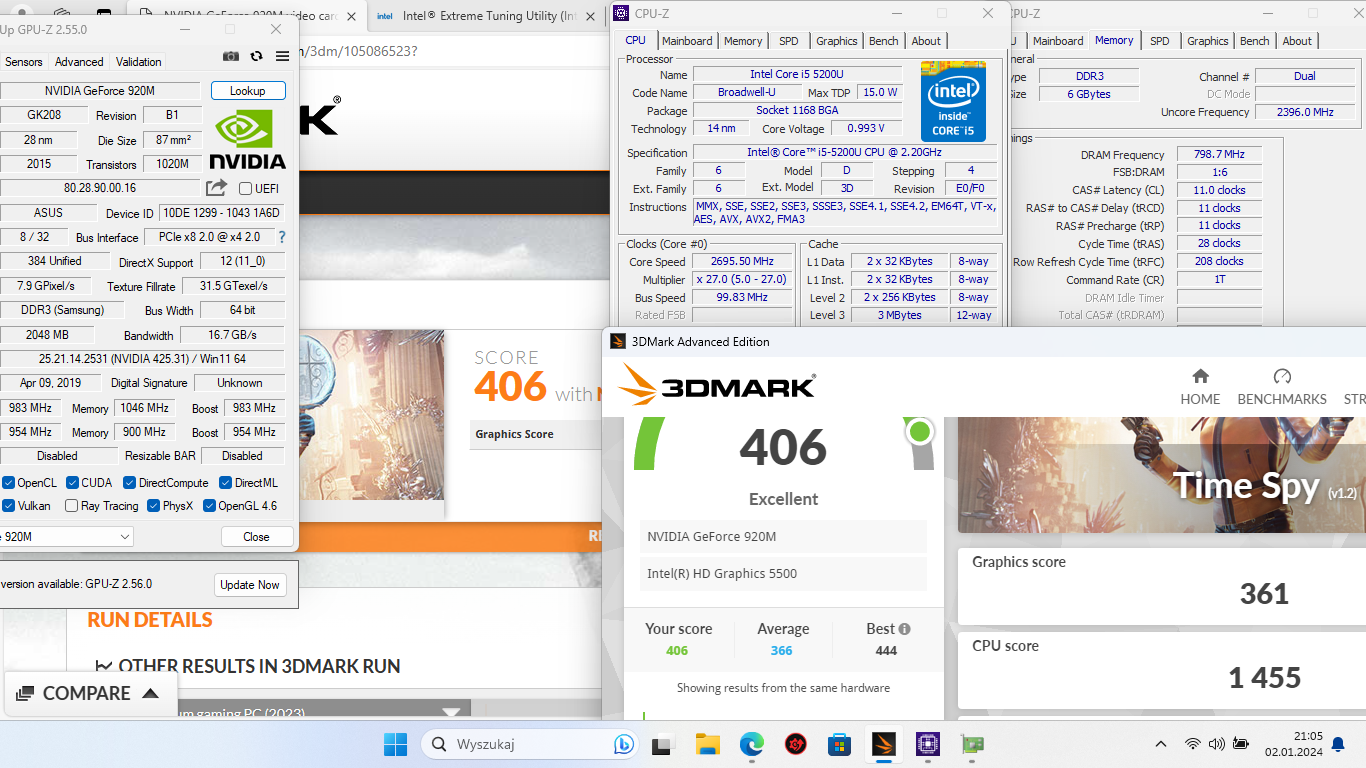Click the Bing icon in taskbar search

coord(623,744)
